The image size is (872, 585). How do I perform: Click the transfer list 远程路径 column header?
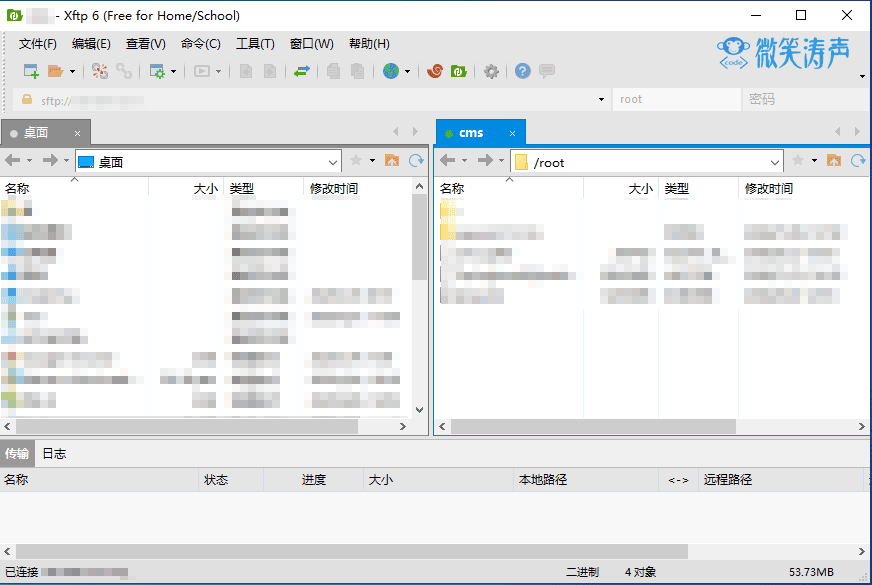(x=780, y=480)
